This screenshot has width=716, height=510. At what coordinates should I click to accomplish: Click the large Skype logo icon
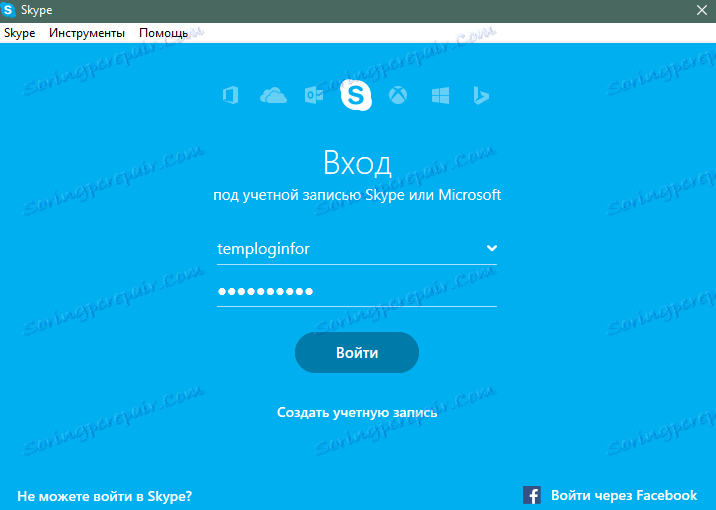tap(356, 95)
